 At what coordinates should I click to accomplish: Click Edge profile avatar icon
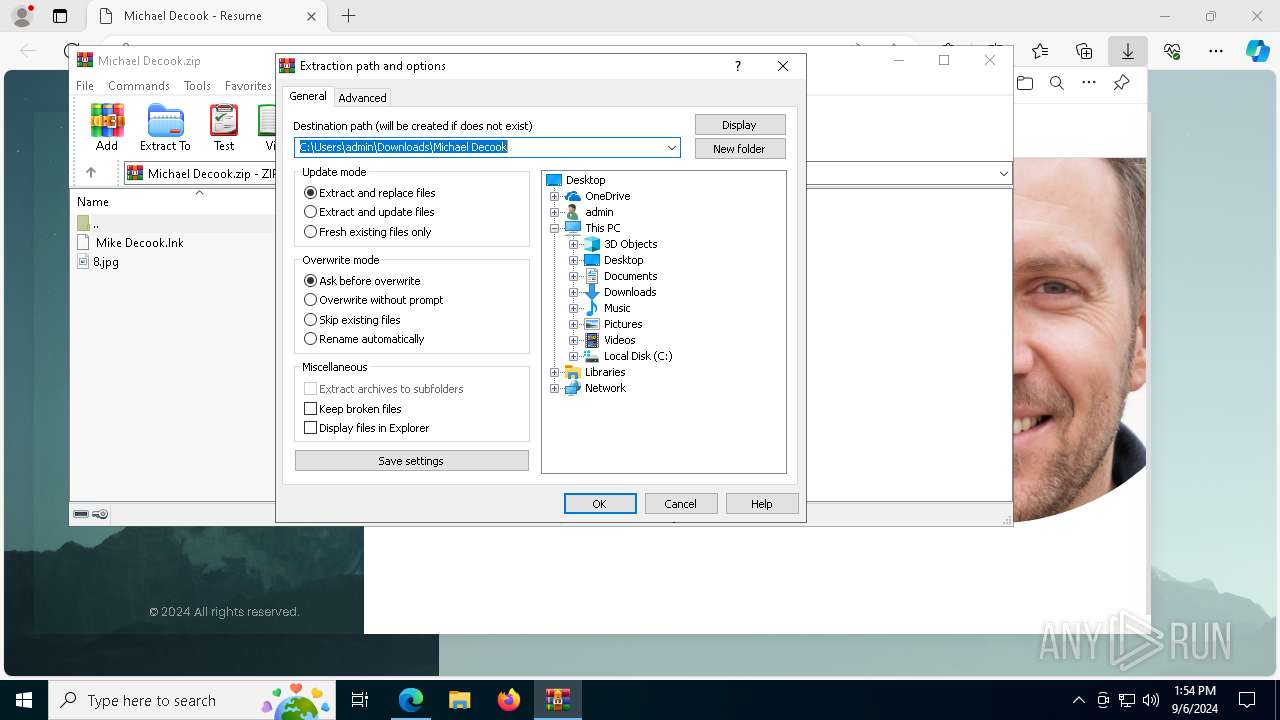tap(21, 16)
